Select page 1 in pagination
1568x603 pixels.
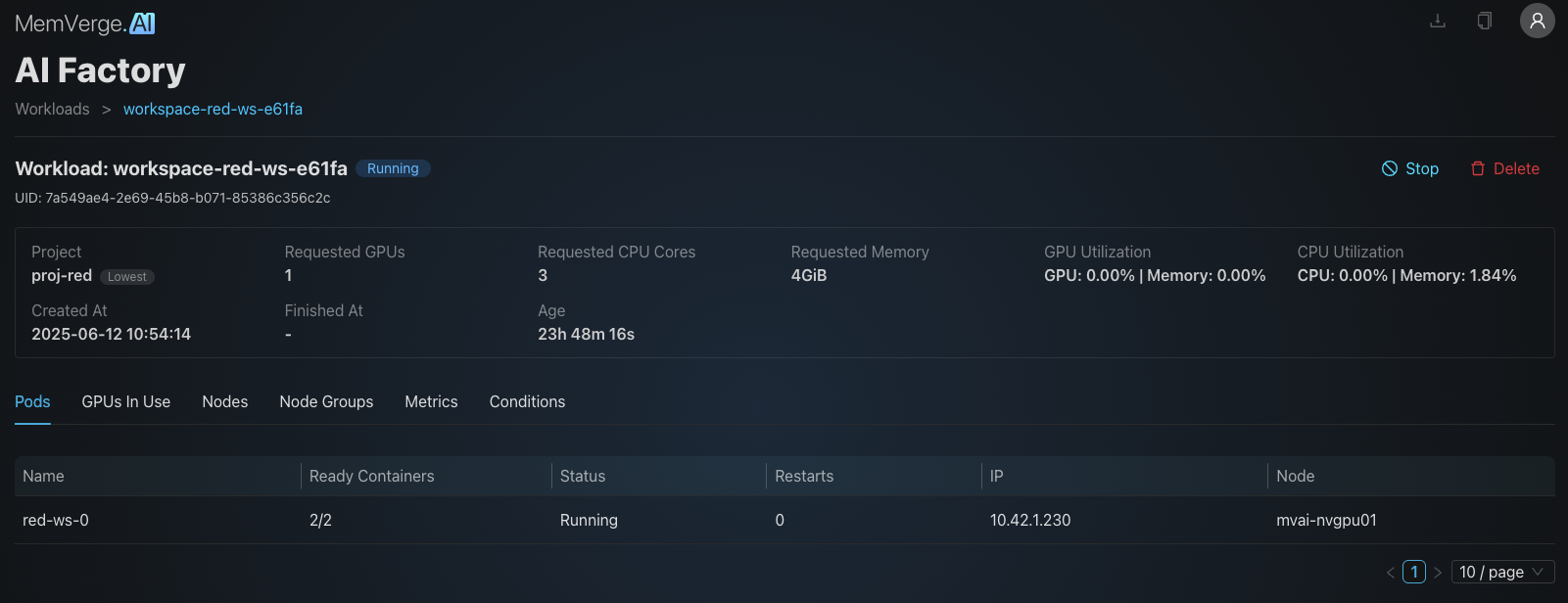pyautogui.click(x=1414, y=572)
